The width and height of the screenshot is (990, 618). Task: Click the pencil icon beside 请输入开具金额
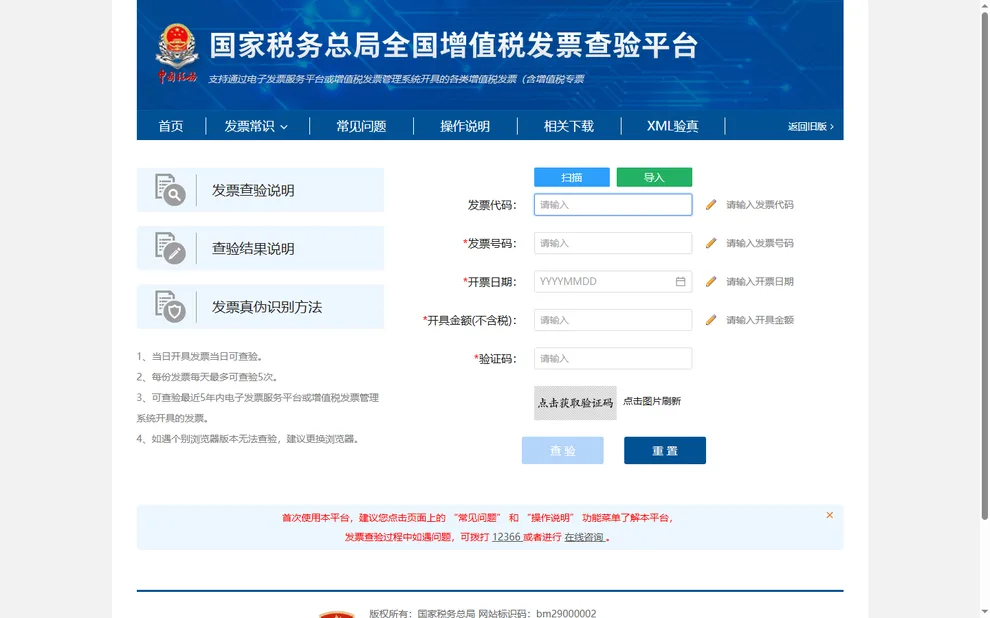tap(711, 320)
